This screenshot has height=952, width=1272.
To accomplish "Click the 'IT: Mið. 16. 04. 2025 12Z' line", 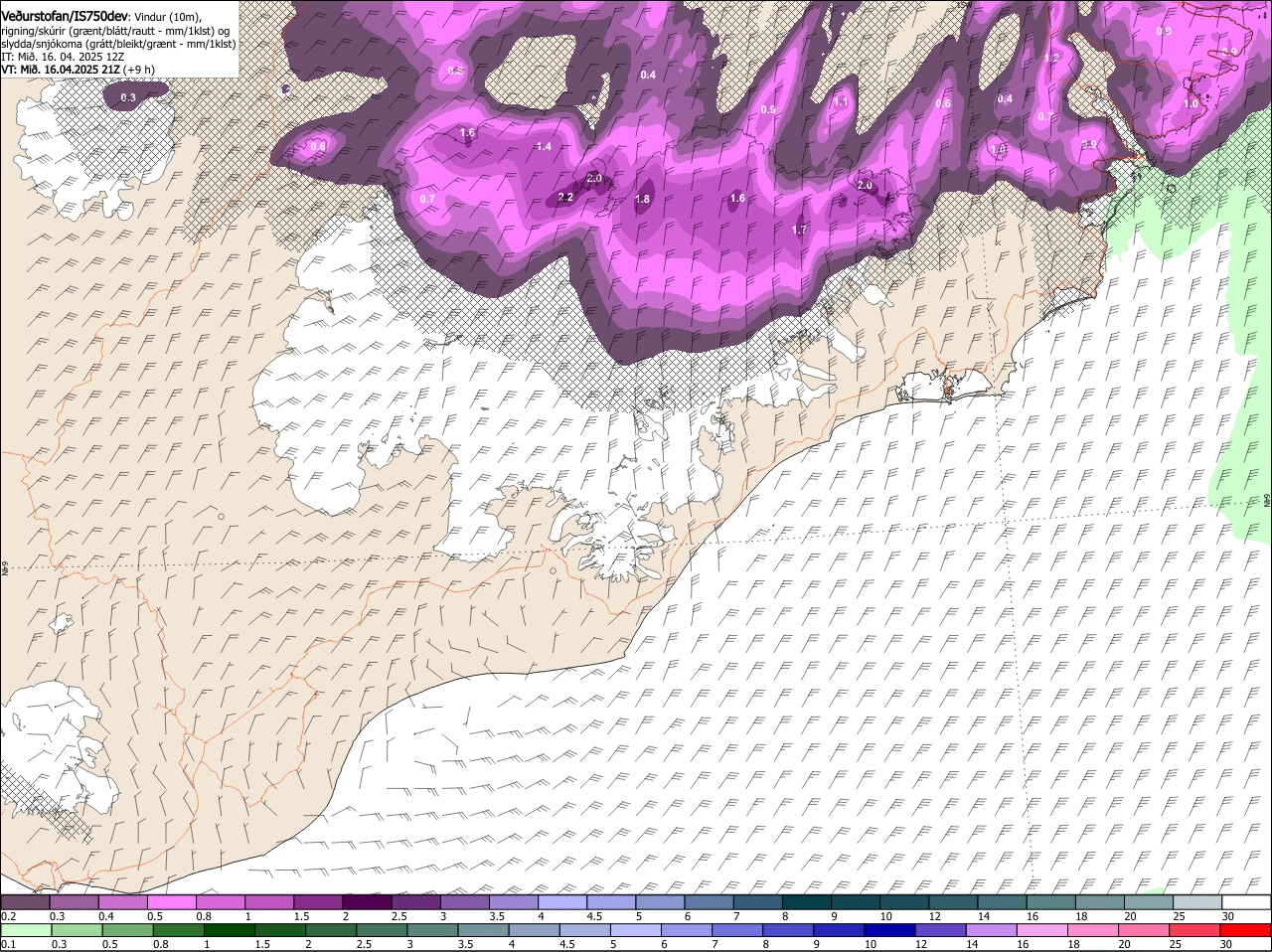I will coord(62,57).
